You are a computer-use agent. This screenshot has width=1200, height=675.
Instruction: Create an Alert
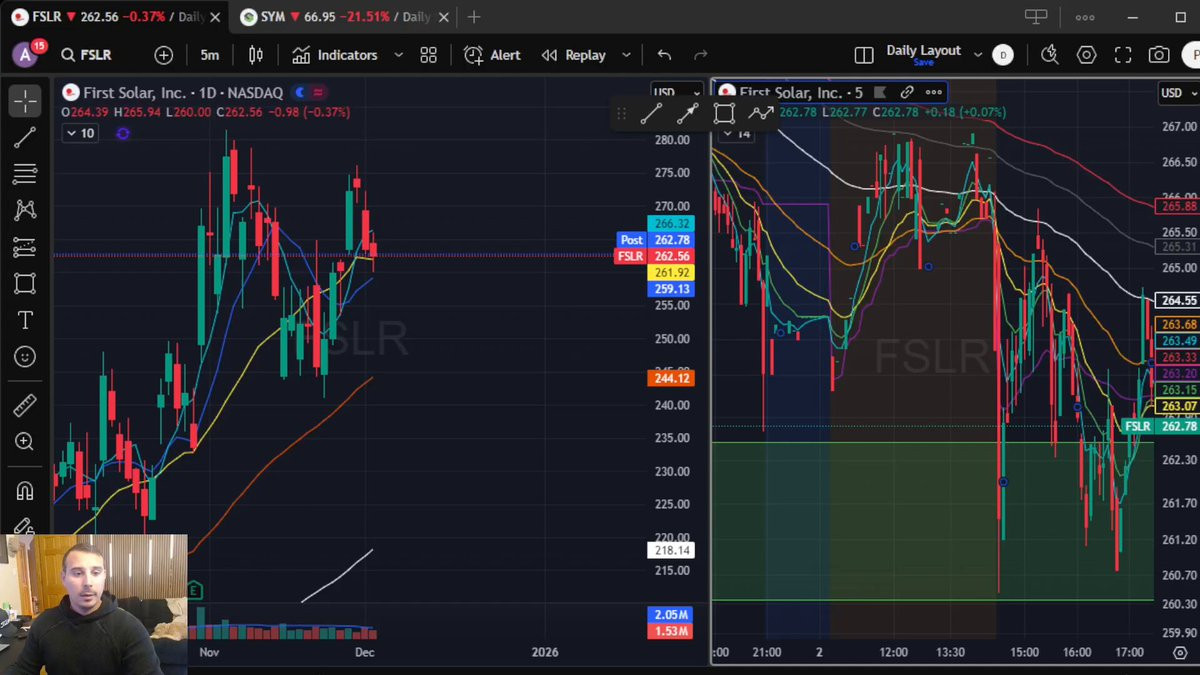click(x=492, y=55)
